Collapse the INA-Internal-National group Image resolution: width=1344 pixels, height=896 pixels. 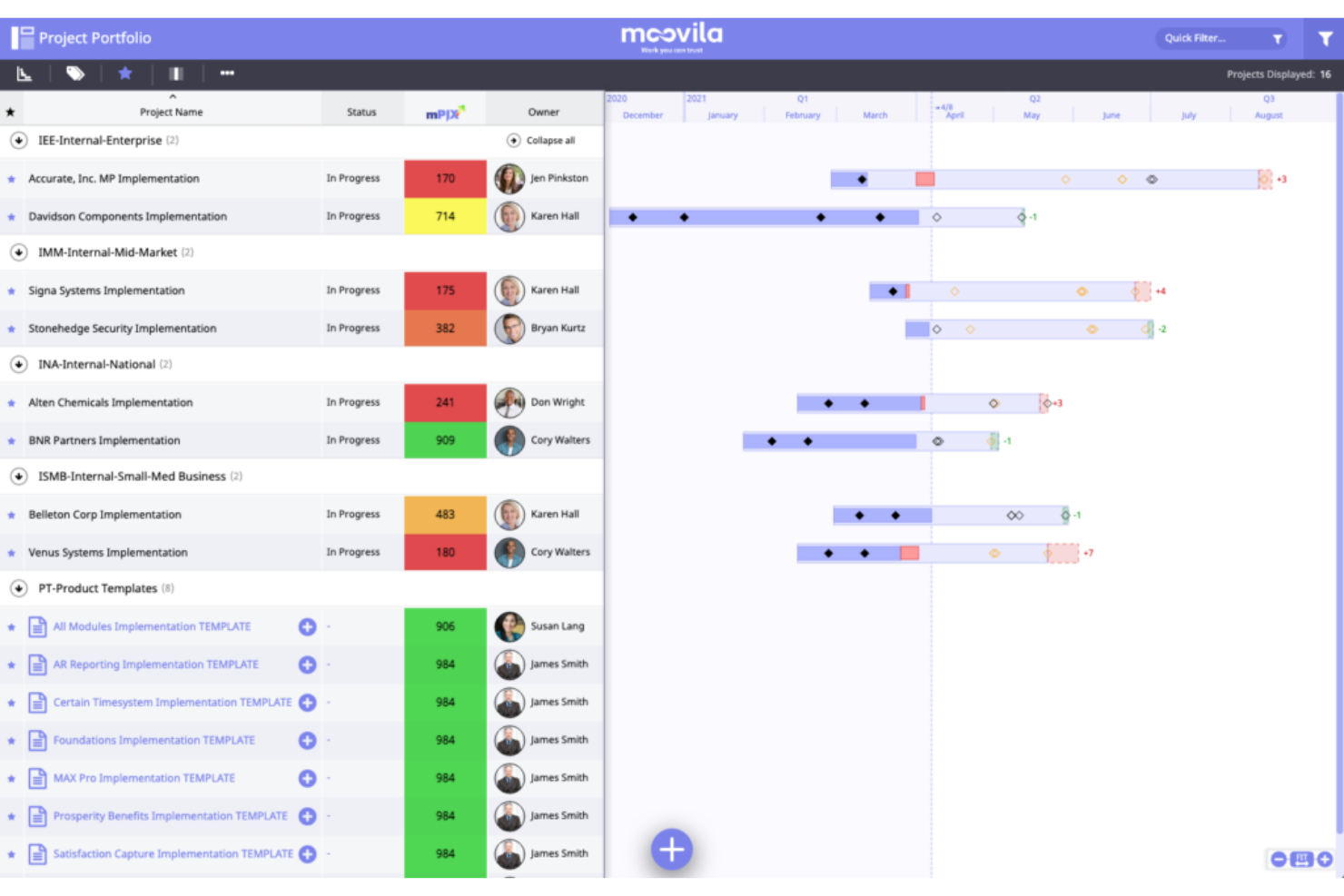[18, 364]
